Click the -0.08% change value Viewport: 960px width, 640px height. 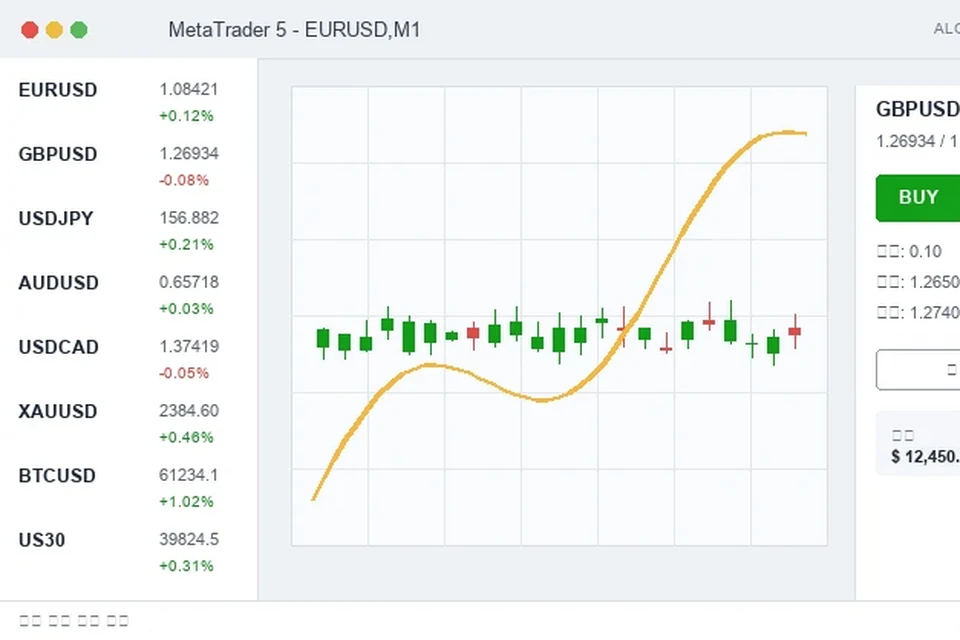[184, 180]
